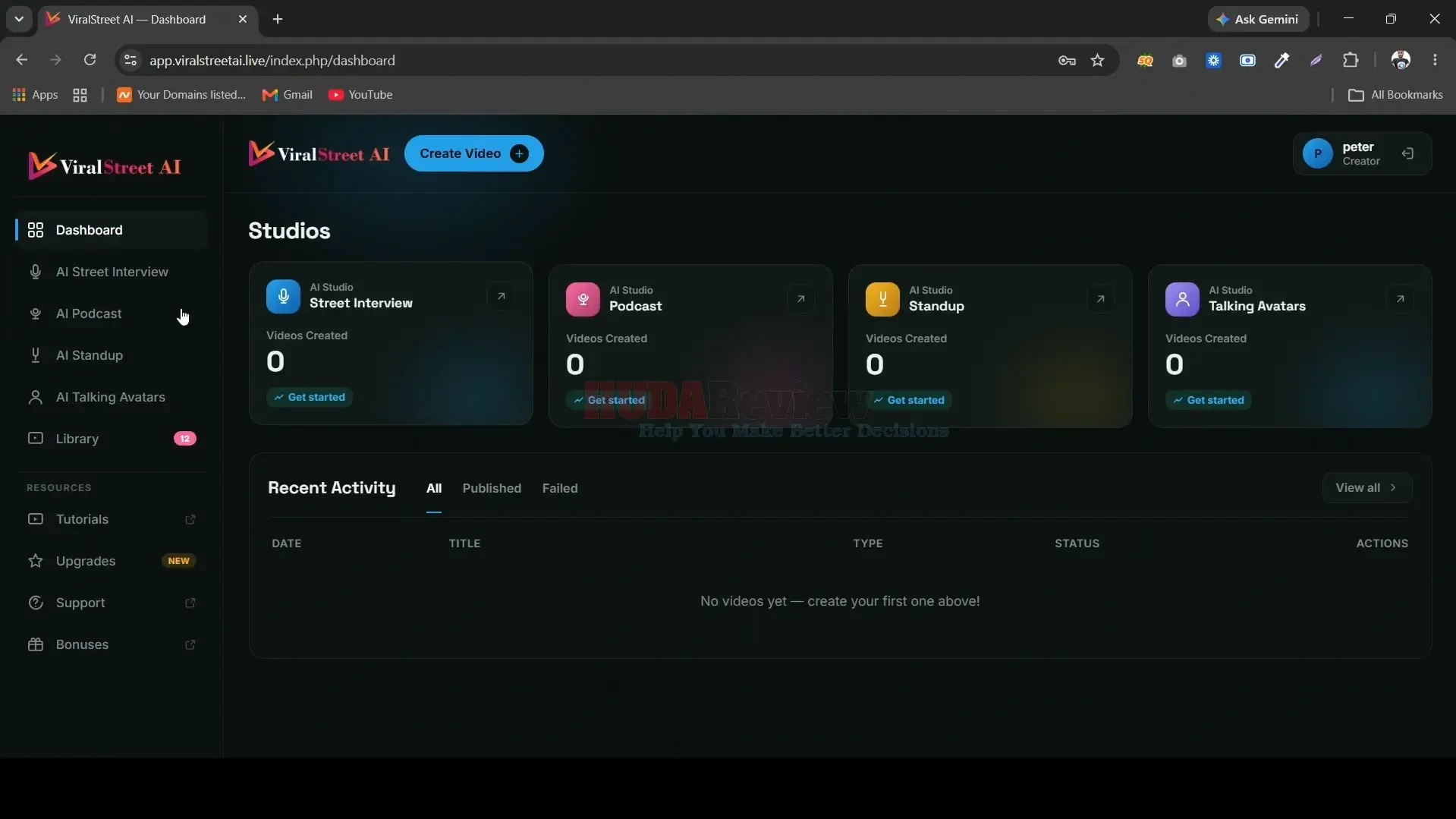Go to AI Podcast in sidebar
The image size is (1456, 819).
point(112,313)
